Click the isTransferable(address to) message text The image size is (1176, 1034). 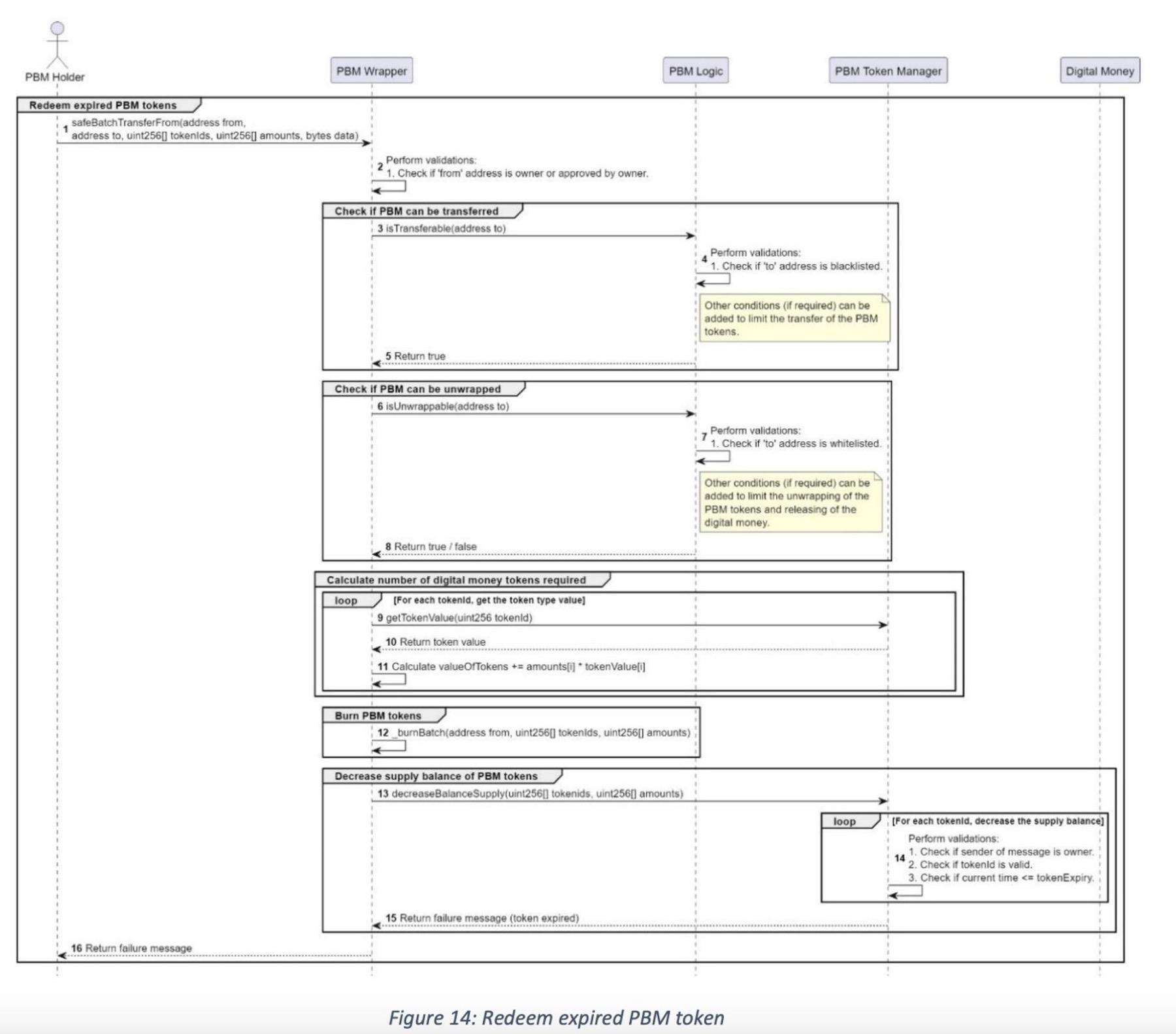(x=446, y=228)
